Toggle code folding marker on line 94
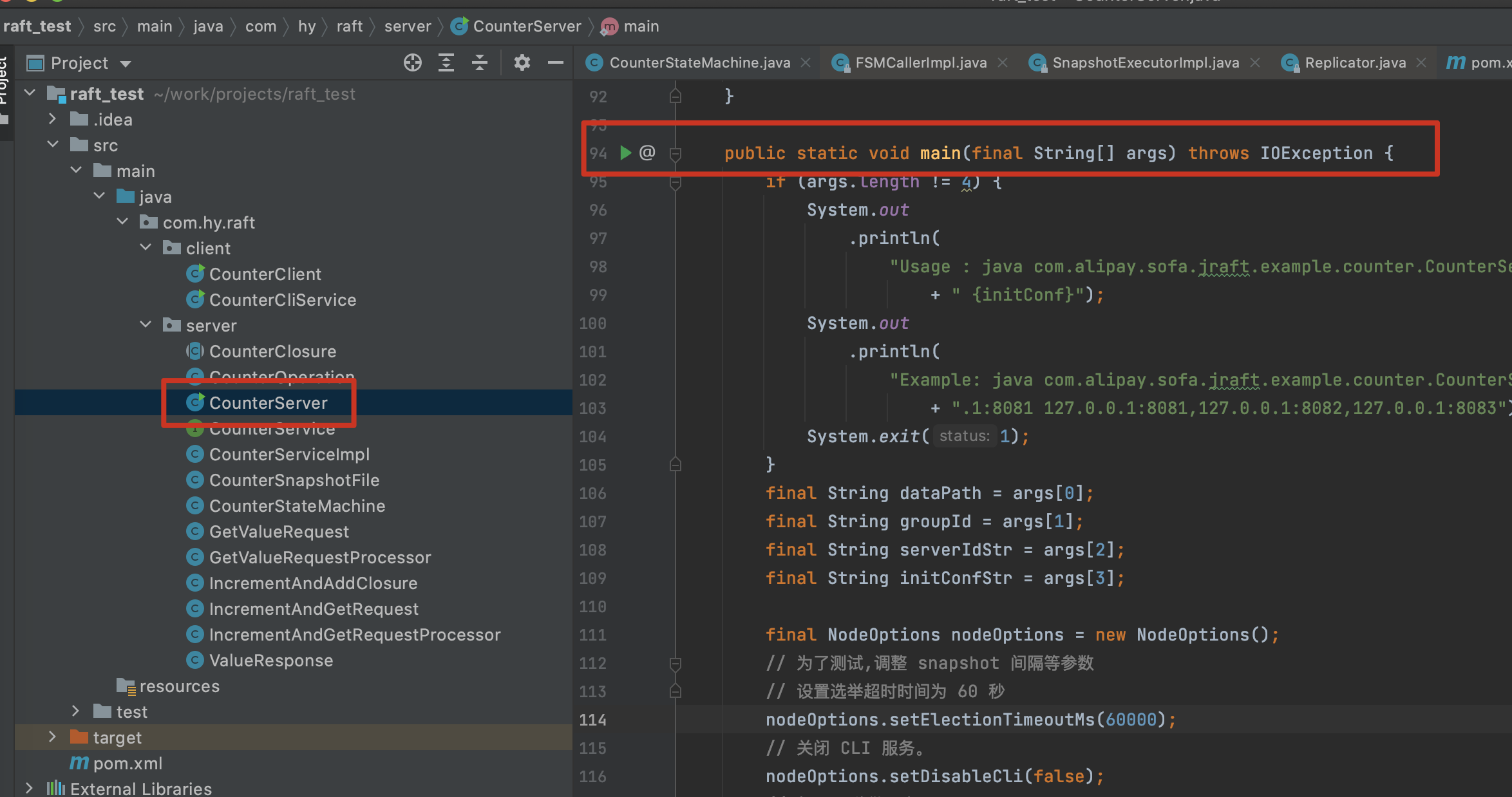1512x797 pixels. [676, 153]
